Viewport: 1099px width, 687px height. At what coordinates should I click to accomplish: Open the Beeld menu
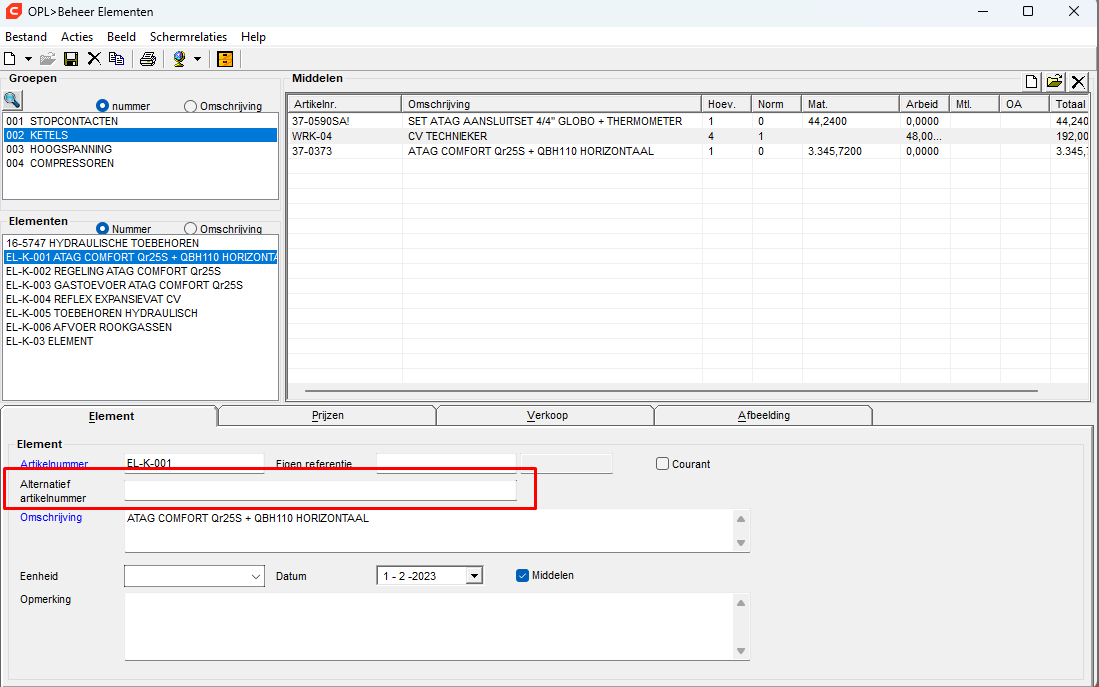point(121,37)
